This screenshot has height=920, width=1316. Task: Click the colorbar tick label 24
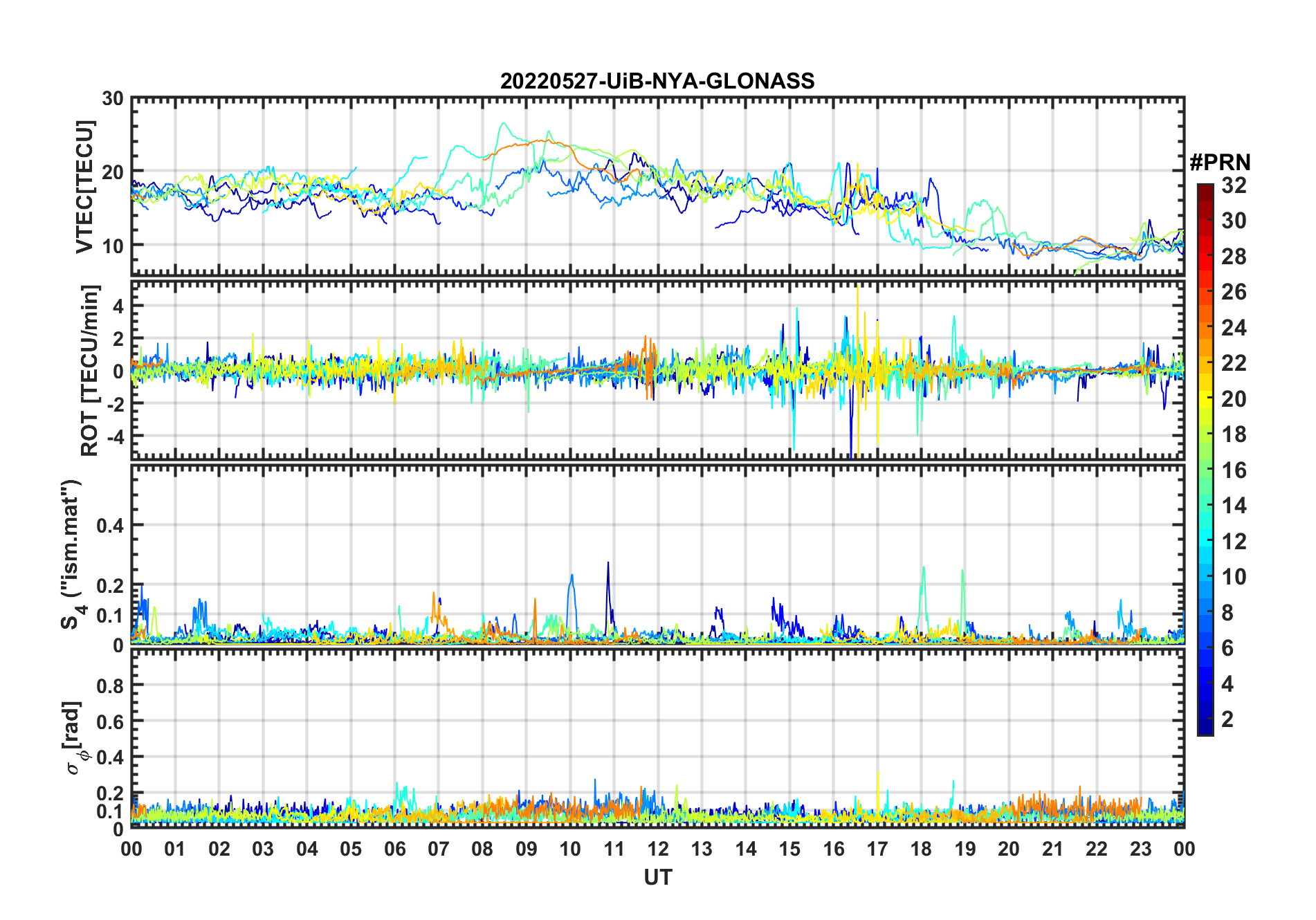[1234, 328]
